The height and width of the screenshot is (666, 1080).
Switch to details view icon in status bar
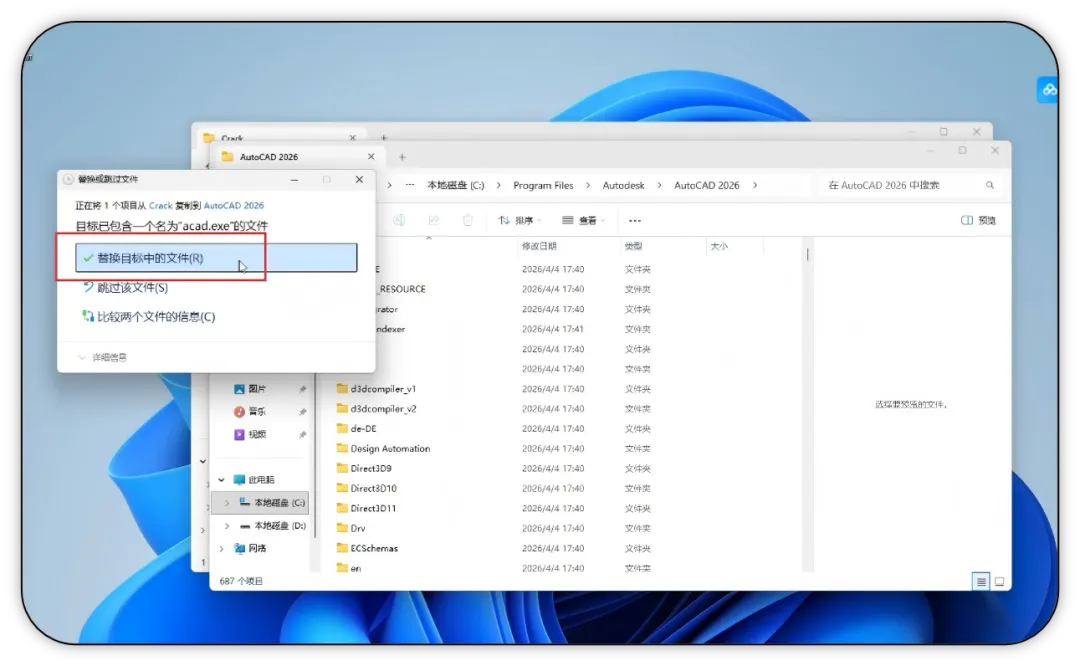(x=981, y=582)
